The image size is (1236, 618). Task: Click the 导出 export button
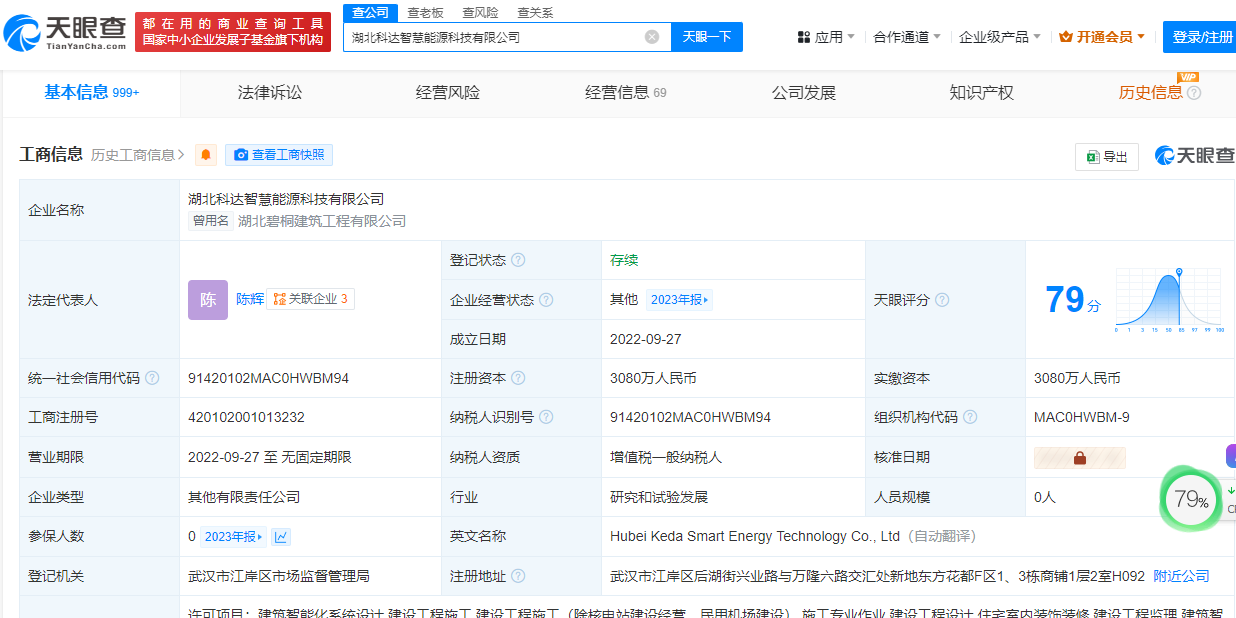pos(1107,157)
